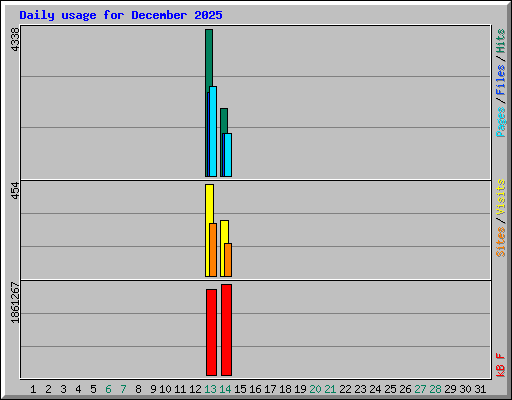
Task: Click day 21 weekend label on the x-axis
Action: [330, 389]
